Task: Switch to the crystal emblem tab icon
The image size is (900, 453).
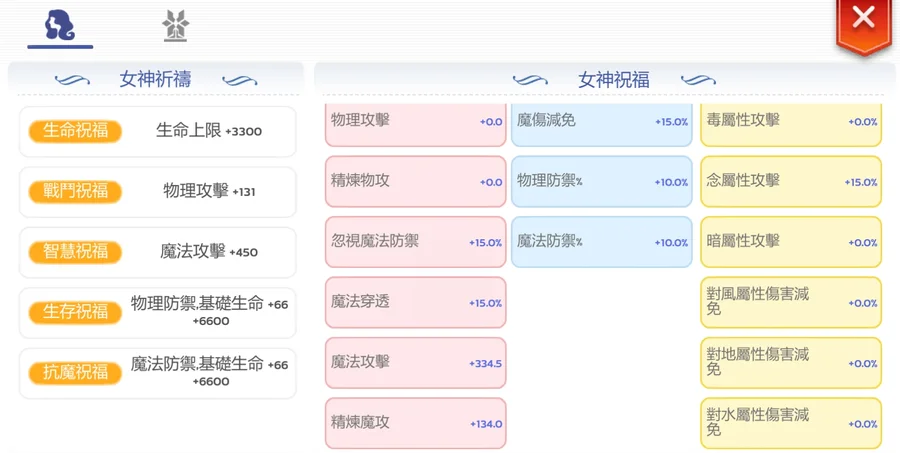Action: click(x=176, y=26)
